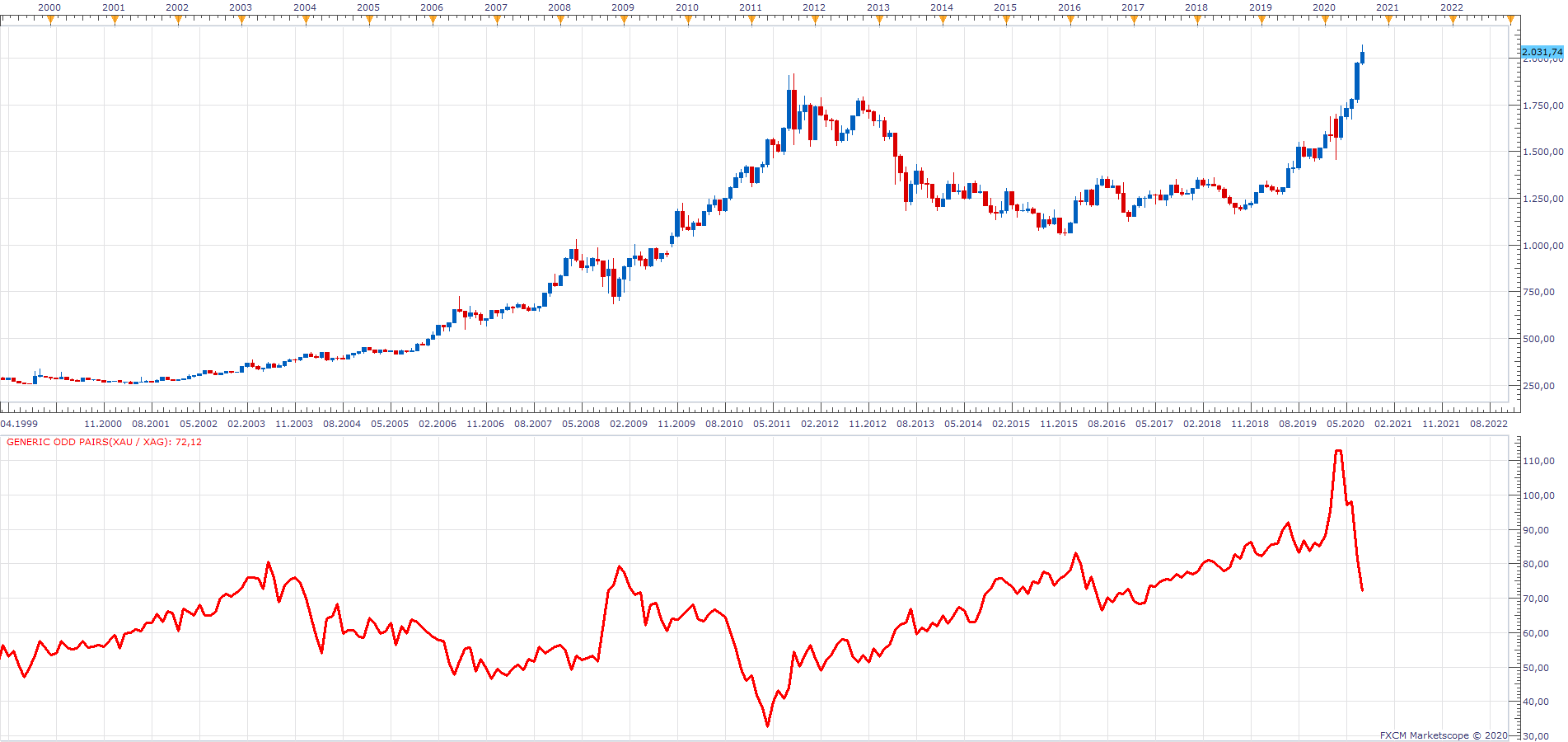Click the orange marker under year 2008
1568x742 pixels.
coord(560,20)
